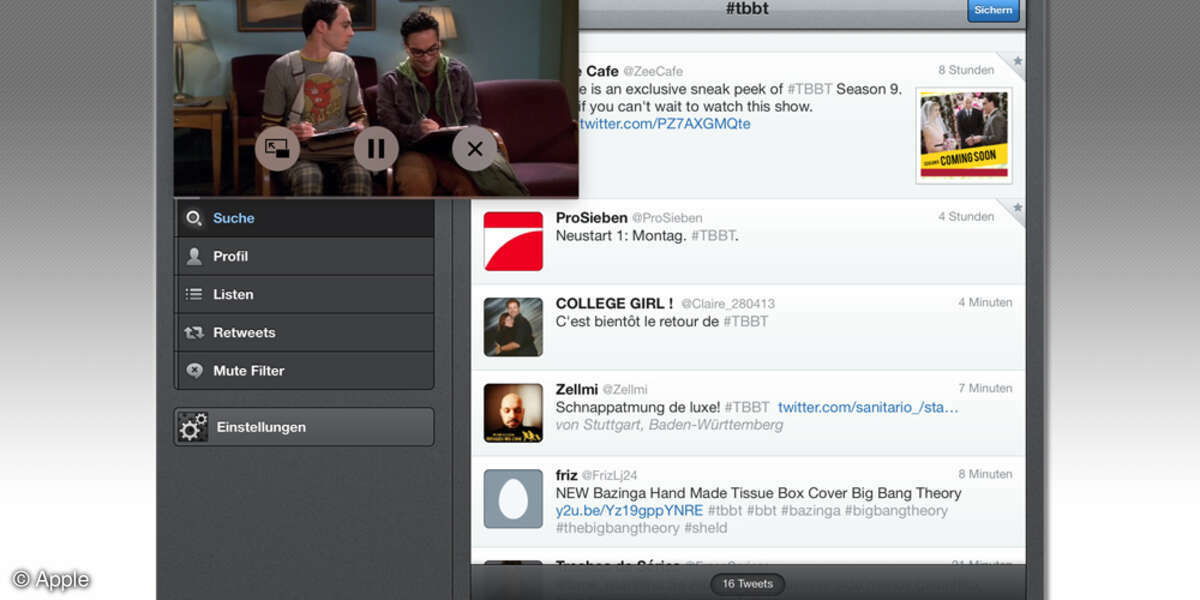Click #TBBT hashtag in the COLLEGE GIRL tweet
Viewport: 1200px width, 600px height.
(746, 322)
